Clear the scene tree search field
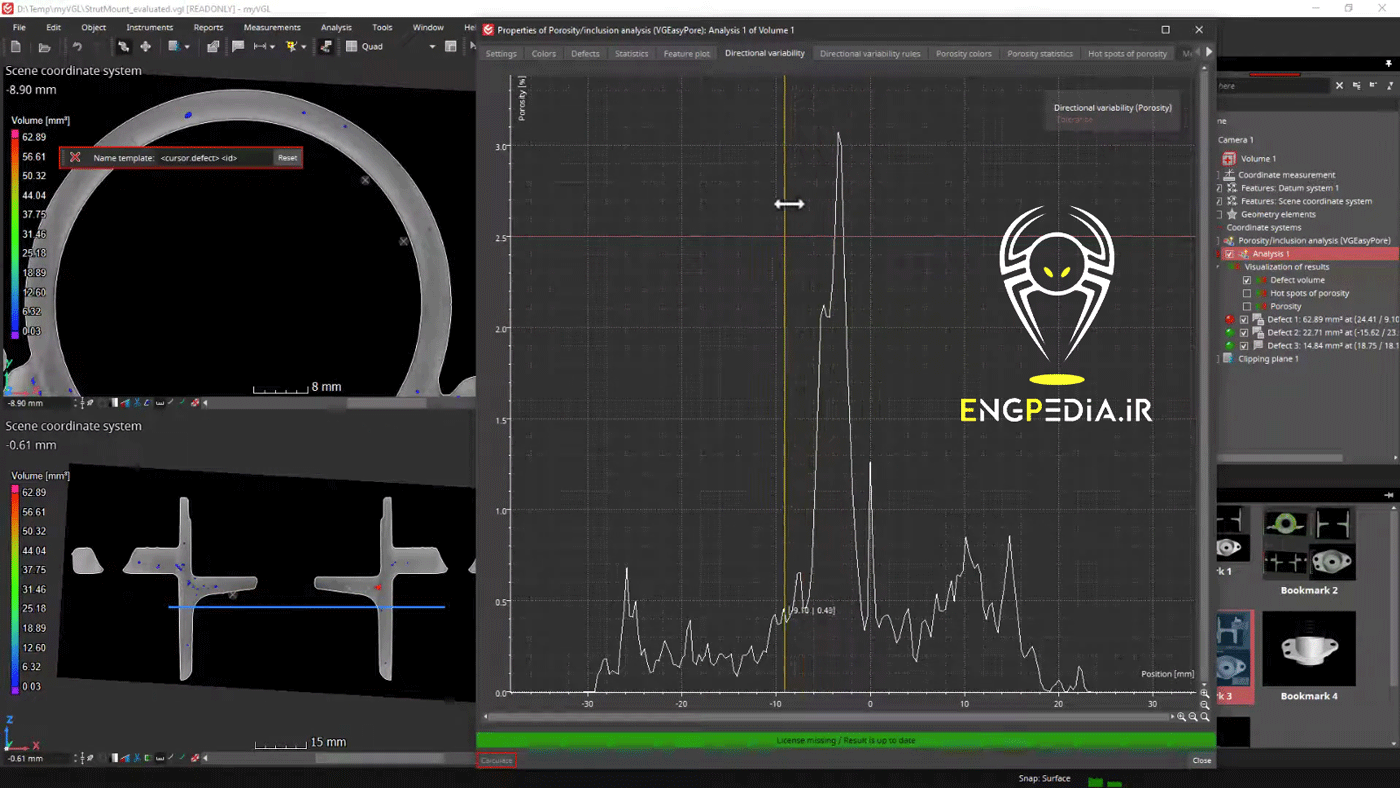This screenshot has height=788, width=1400. click(x=1339, y=86)
